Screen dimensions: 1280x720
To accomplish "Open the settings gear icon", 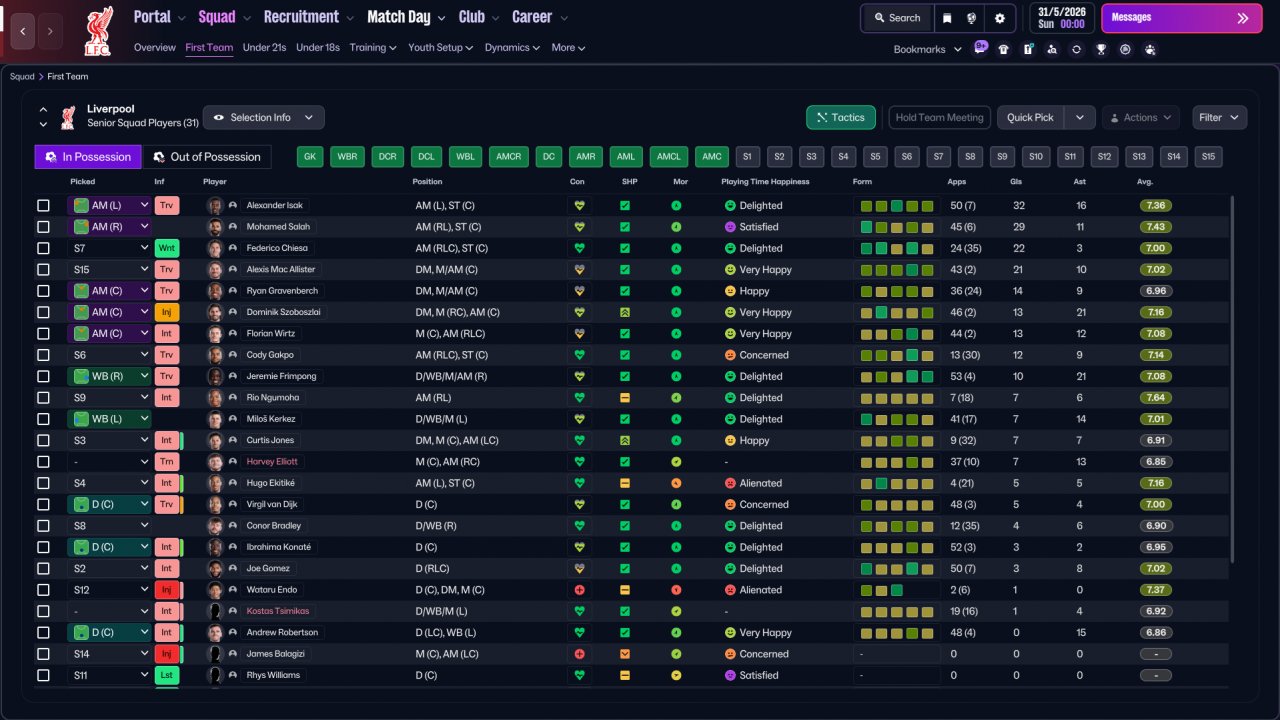I will (x=999, y=18).
